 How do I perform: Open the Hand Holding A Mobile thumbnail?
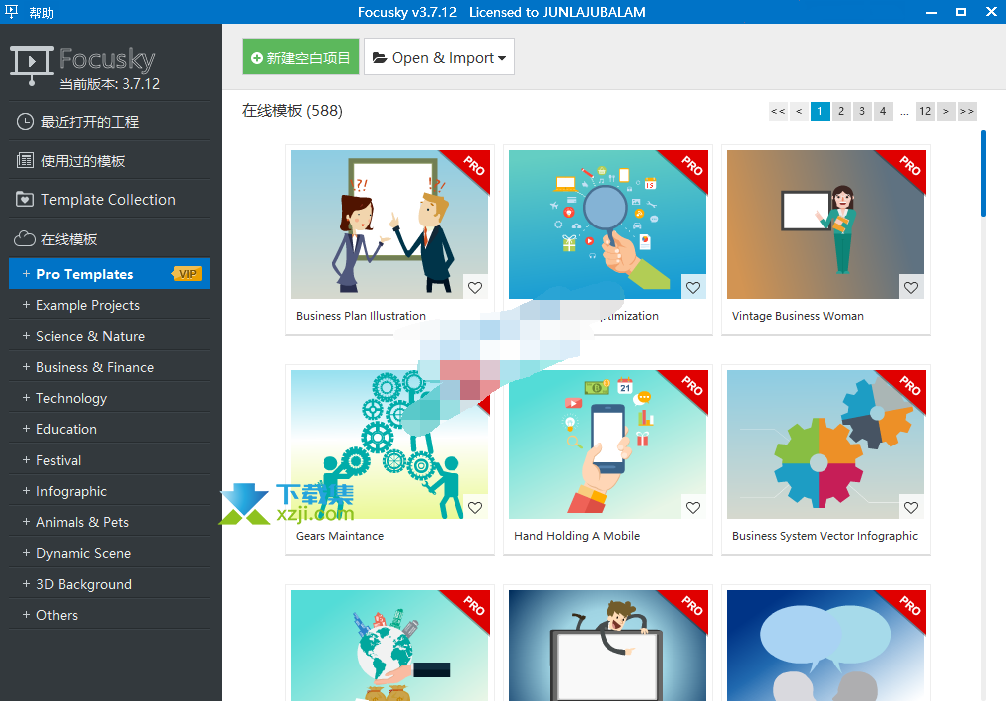click(x=608, y=444)
